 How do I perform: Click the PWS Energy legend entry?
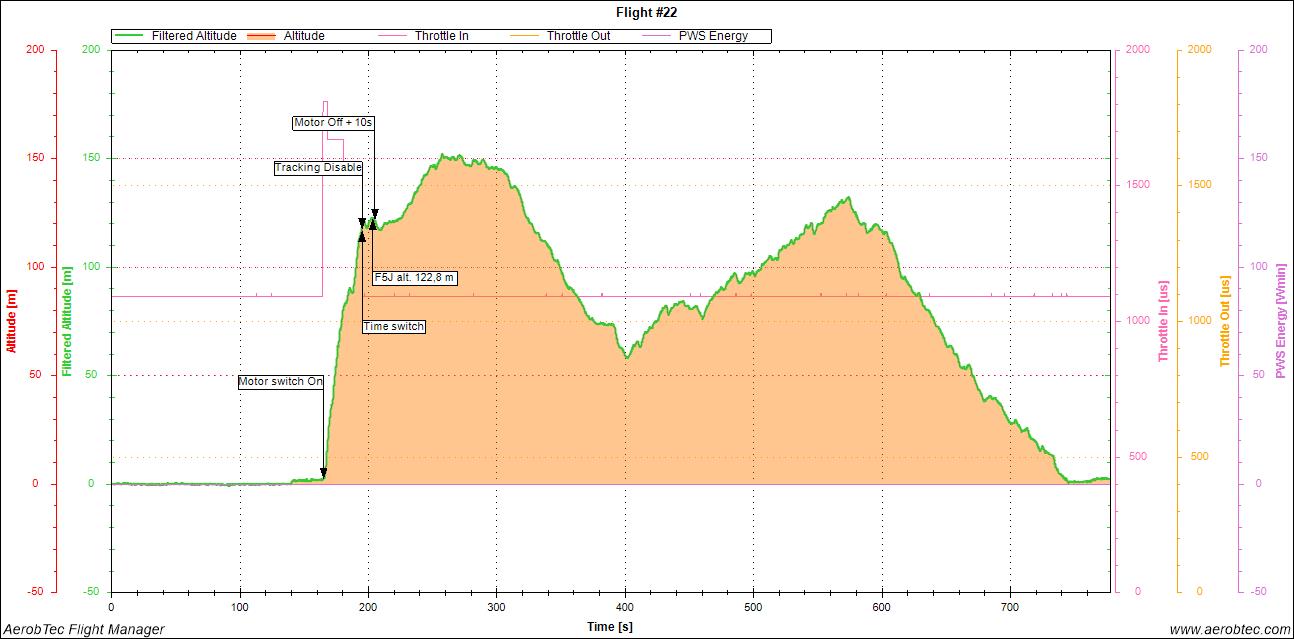click(697, 36)
